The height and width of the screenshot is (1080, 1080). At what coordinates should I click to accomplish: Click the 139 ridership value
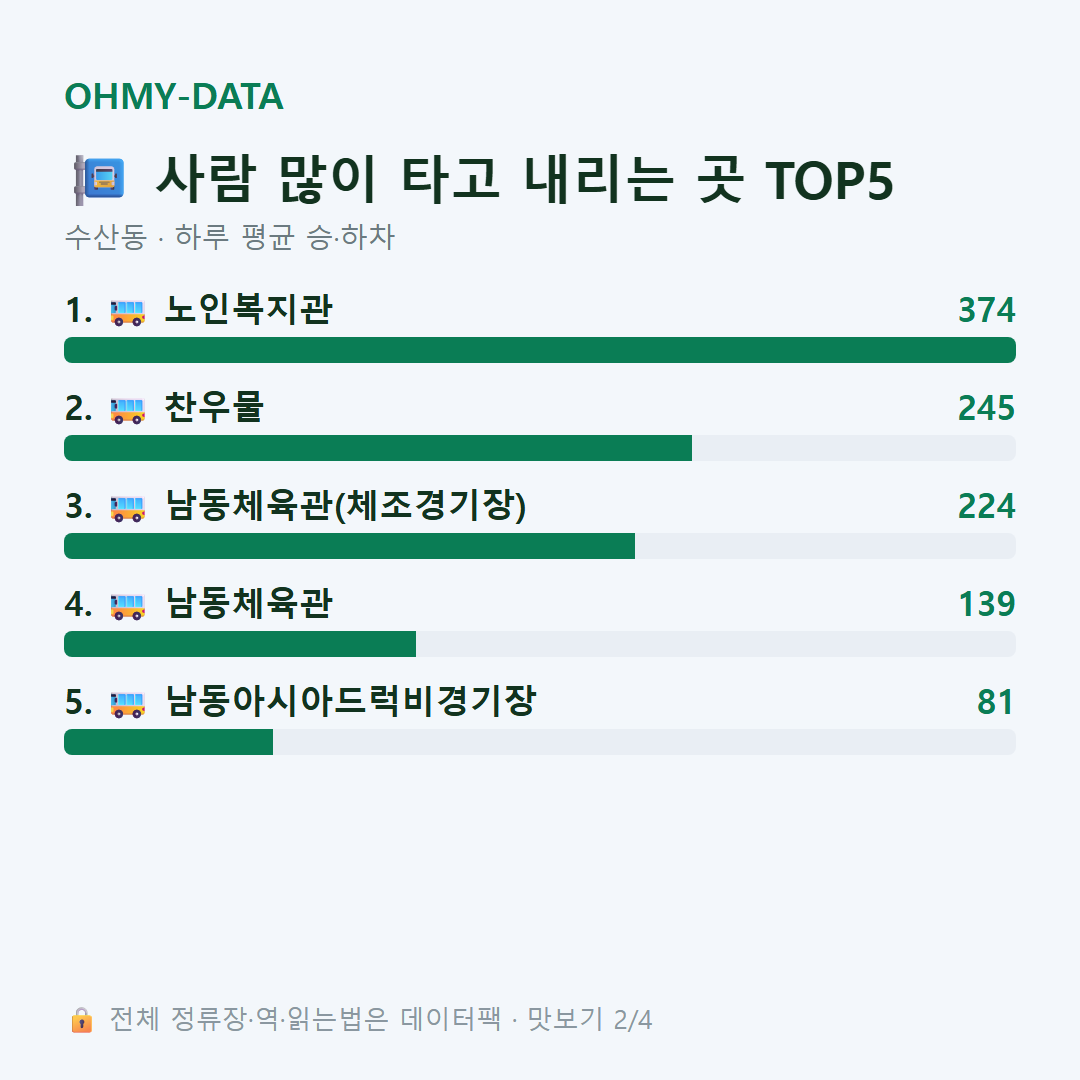[x=986, y=604]
